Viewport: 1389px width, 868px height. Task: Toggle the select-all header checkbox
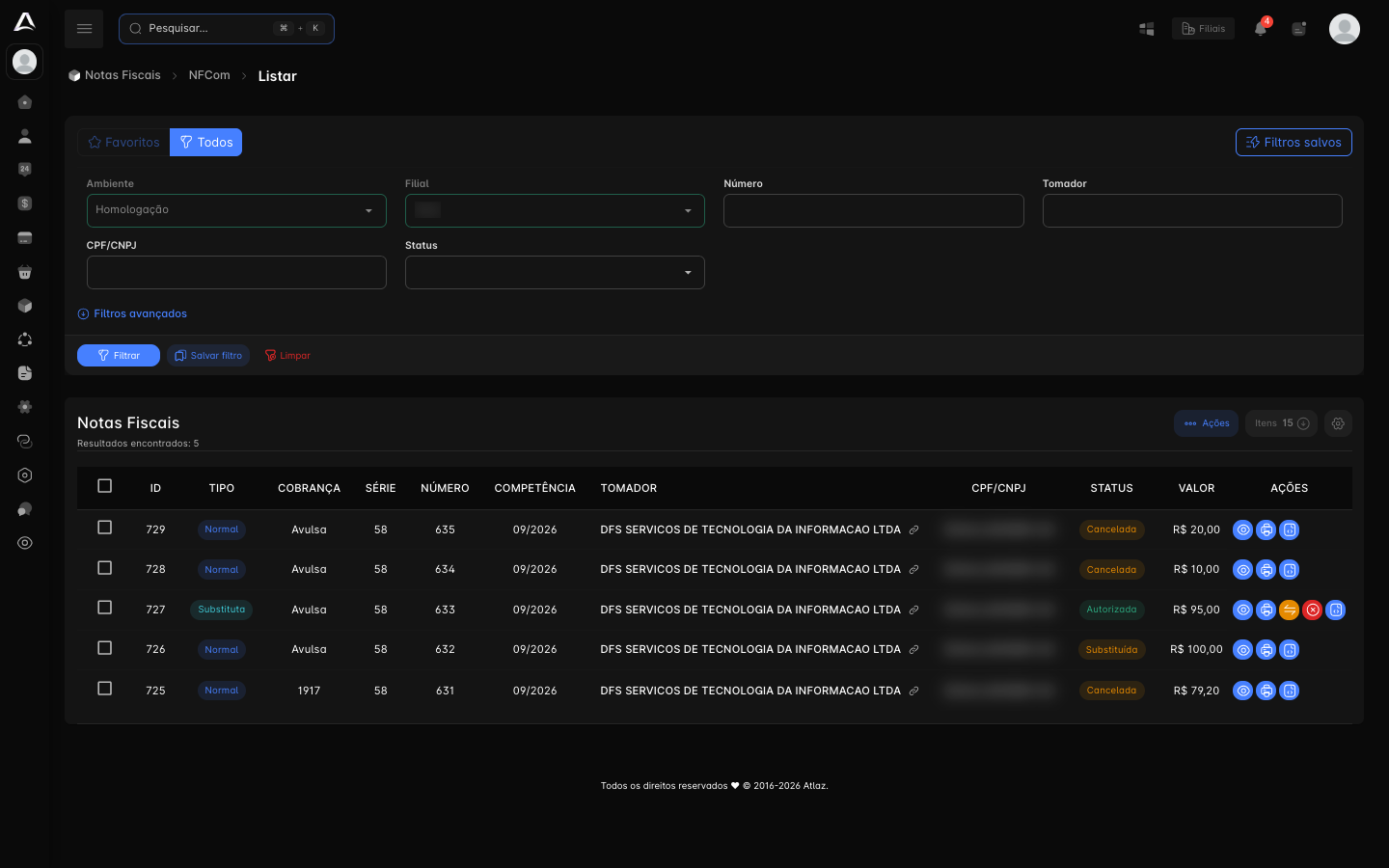105,486
